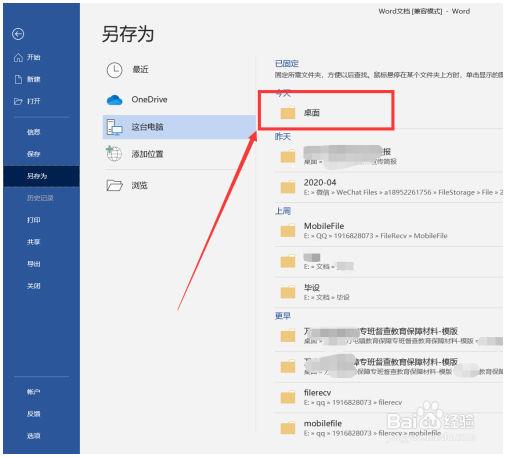Open 帐户 settings
Image resolution: width=506 pixels, height=457 pixels.
pyautogui.click(x=33, y=392)
